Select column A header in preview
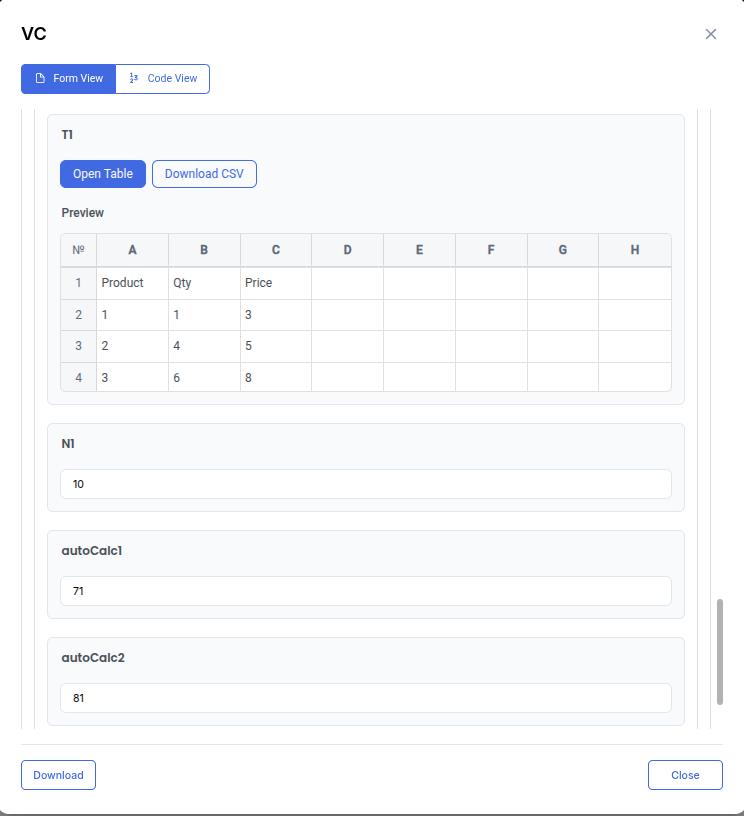The width and height of the screenshot is (744, 816). pyautogui.click(x=133, y=250)
